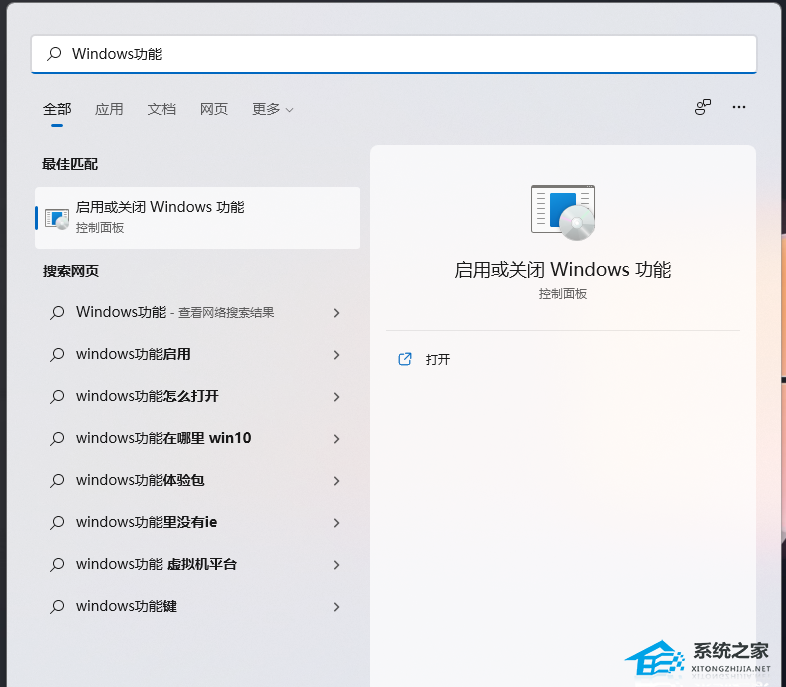Viewport: 786px width, 687px height.
Task: Click the open-external icon next to 打开
Action: (x=405, y=359)
